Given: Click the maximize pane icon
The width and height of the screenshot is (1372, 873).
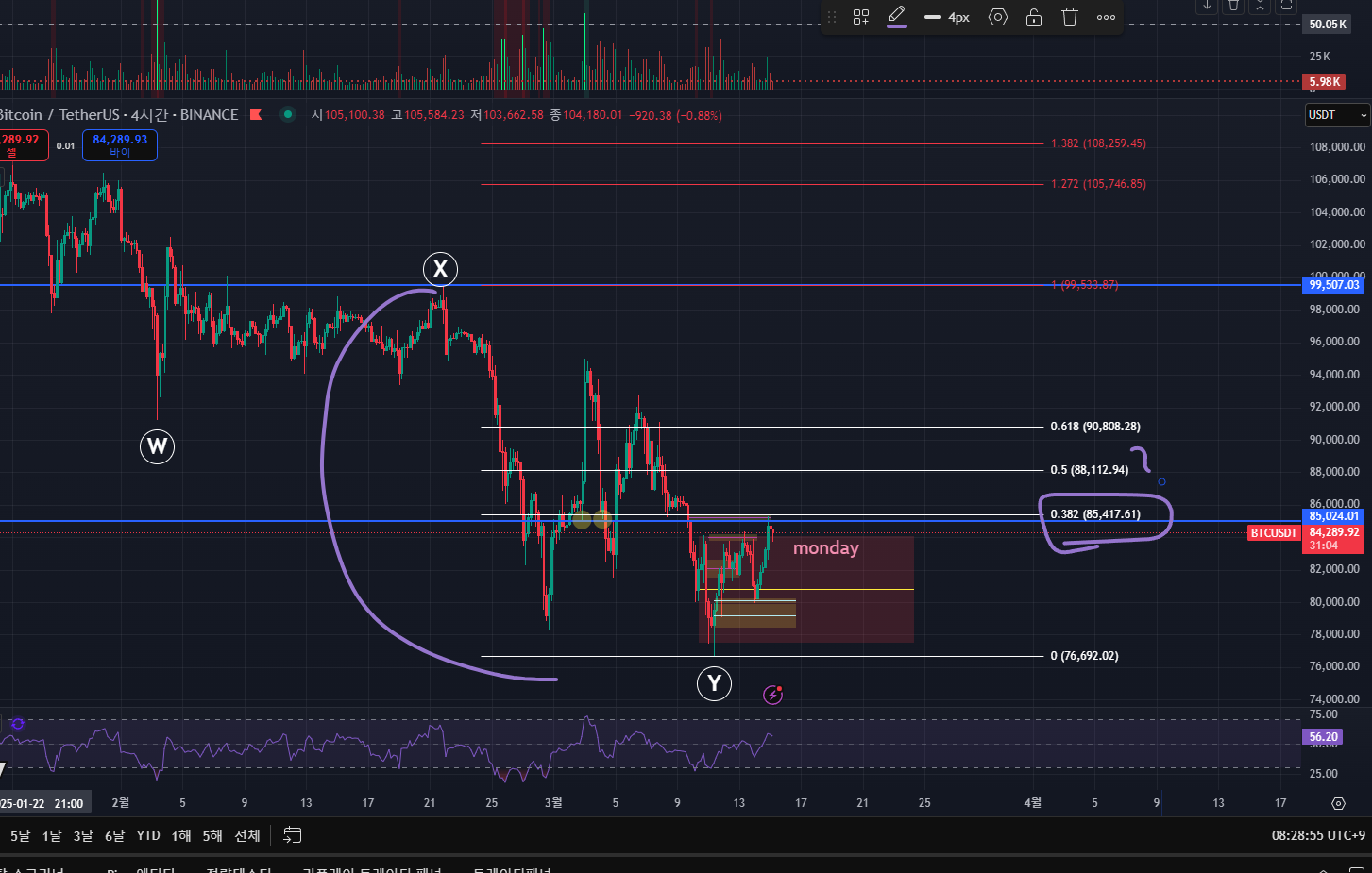Looking at the screenshot, I should tap(1286, 6).
